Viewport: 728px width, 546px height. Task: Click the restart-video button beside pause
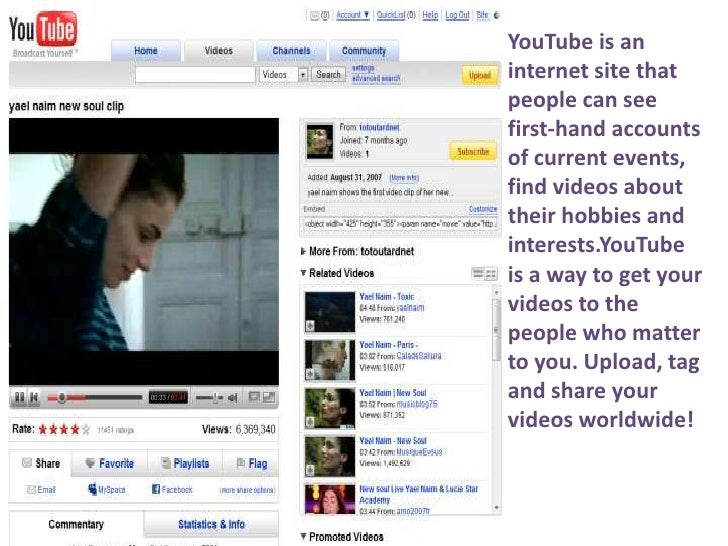pyautogui.click(x=33, y=397)
